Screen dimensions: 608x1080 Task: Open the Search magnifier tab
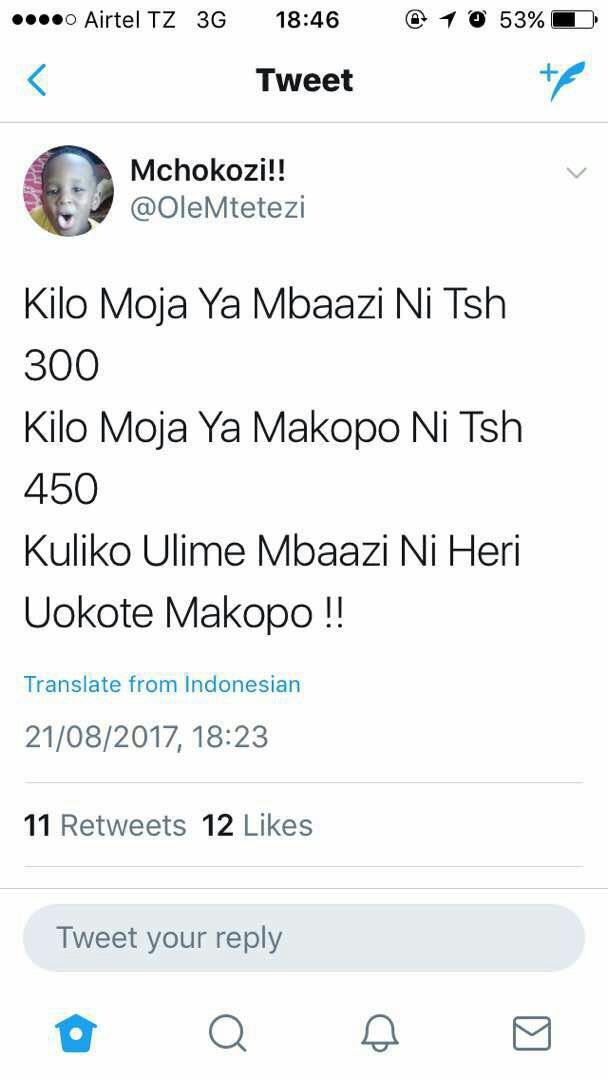tap(227, 1034)
